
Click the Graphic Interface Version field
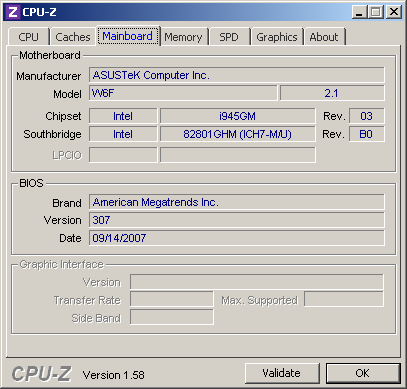coord(257,282)
